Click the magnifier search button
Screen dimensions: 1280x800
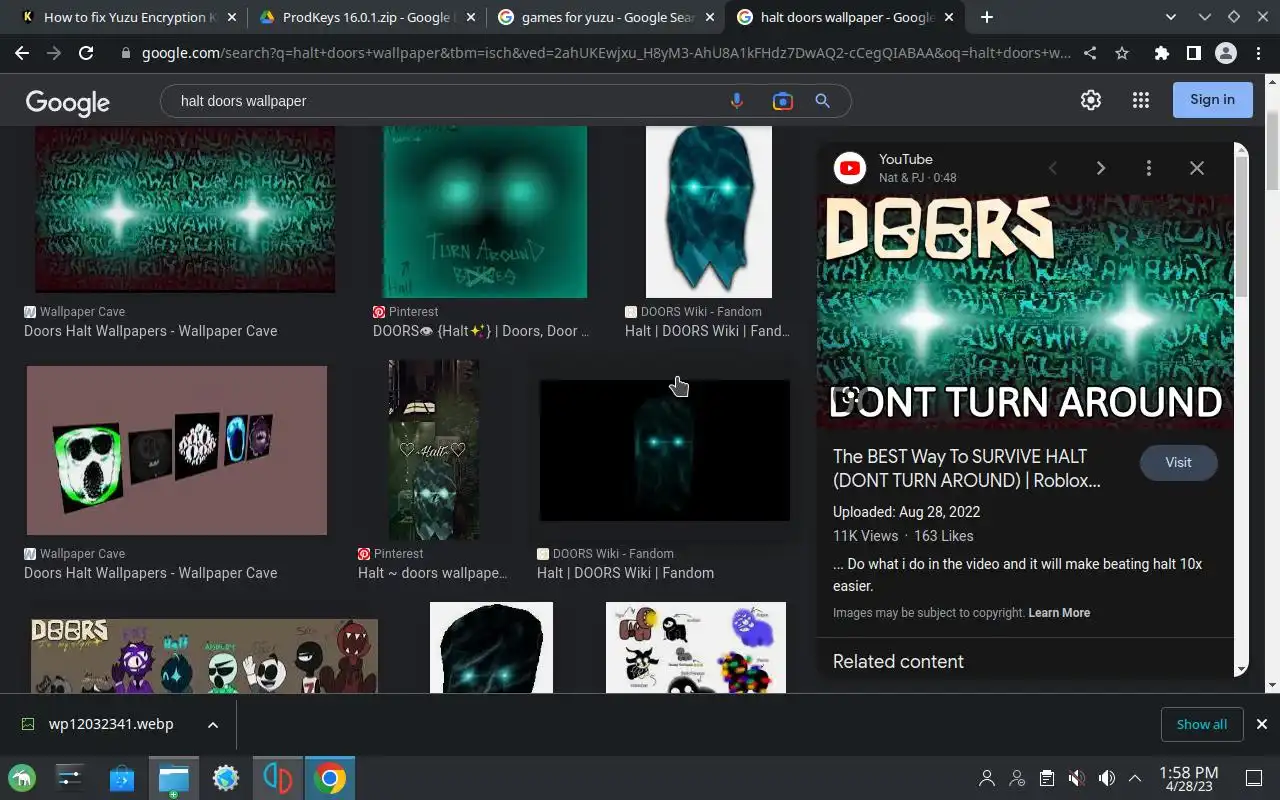click(822, 101)
